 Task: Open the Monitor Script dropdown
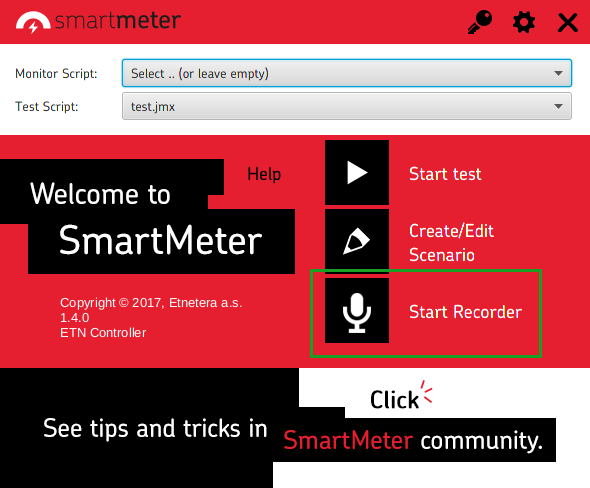(x=347, y=73)
